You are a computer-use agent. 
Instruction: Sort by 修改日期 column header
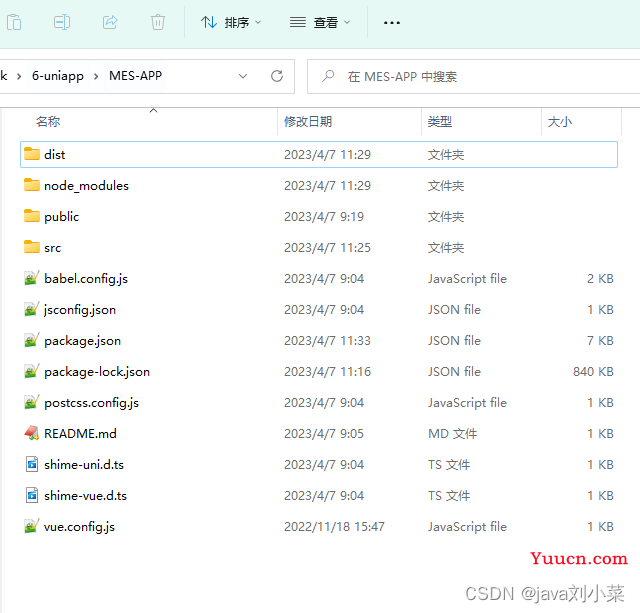[x=308, y=121]
